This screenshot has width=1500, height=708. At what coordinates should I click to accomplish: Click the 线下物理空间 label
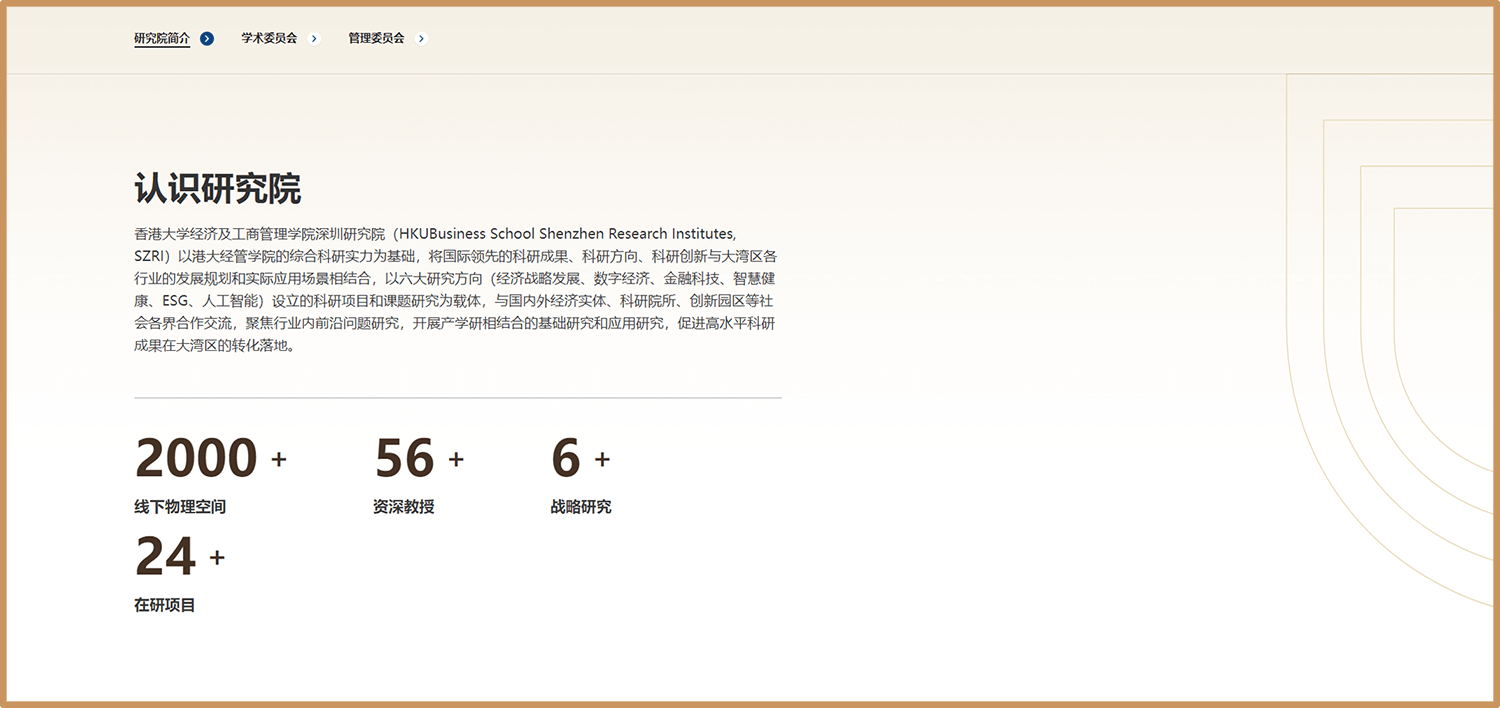pos(180,507)
